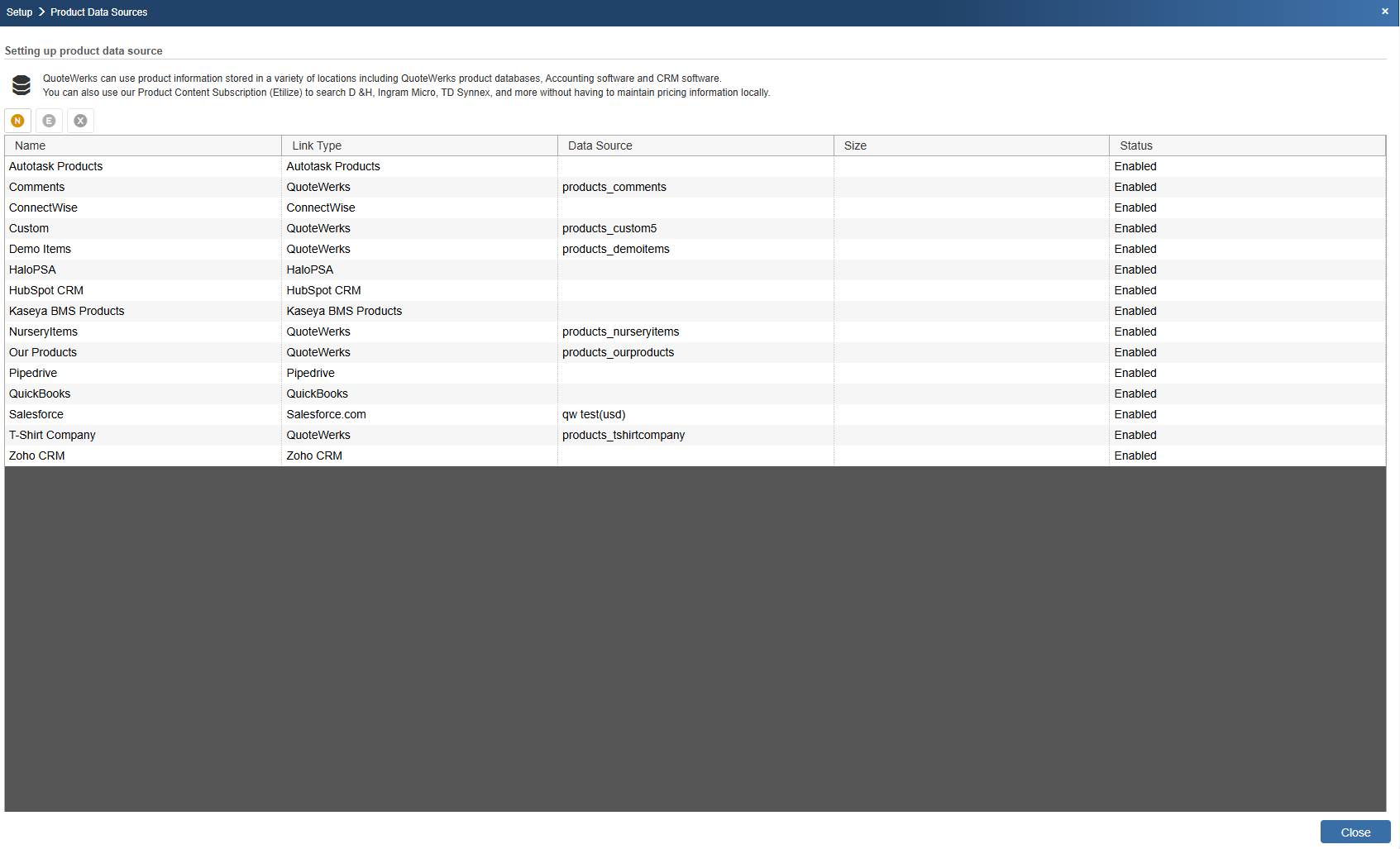Click the Close button
The height and width of the screenshot is (849, 1400).
(1355, 832)
